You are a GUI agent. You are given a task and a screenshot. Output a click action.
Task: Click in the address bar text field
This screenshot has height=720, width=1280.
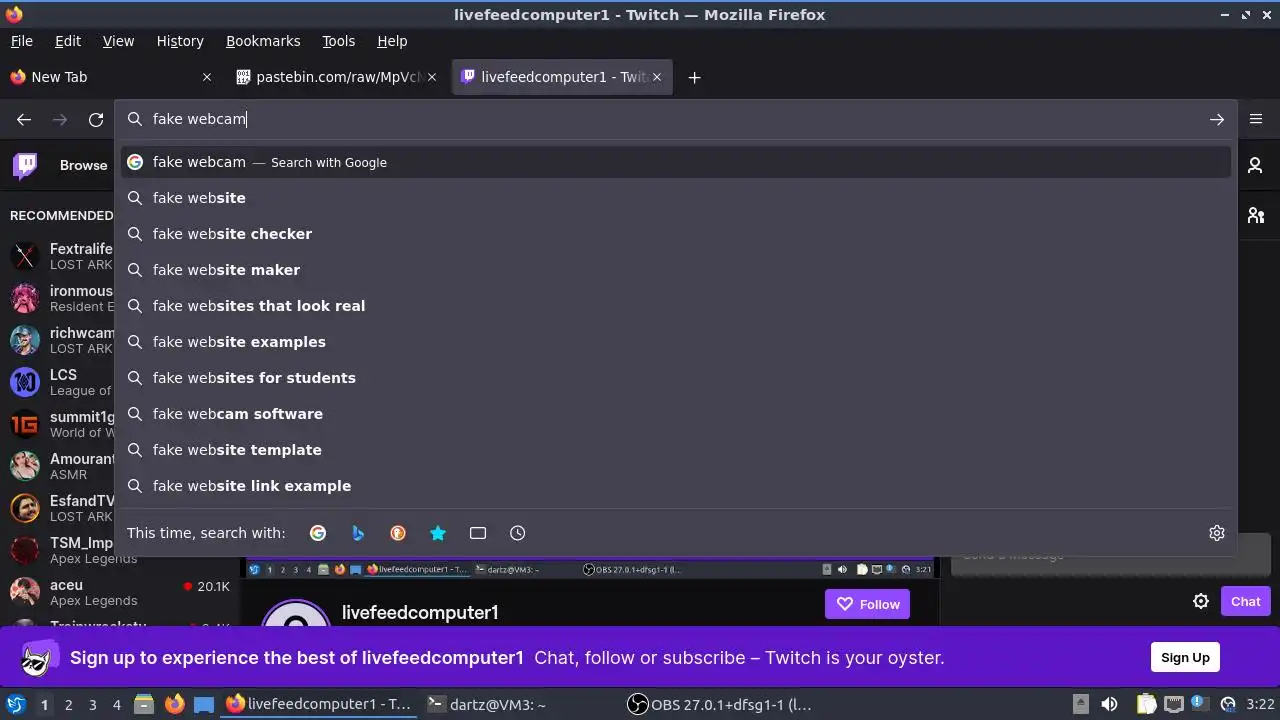click(675, 119)
